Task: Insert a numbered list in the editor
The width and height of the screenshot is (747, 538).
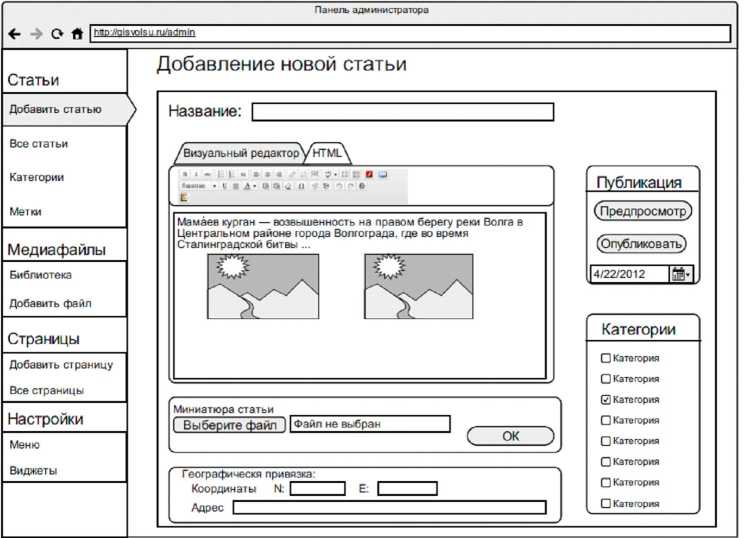Action: [231, 174]
